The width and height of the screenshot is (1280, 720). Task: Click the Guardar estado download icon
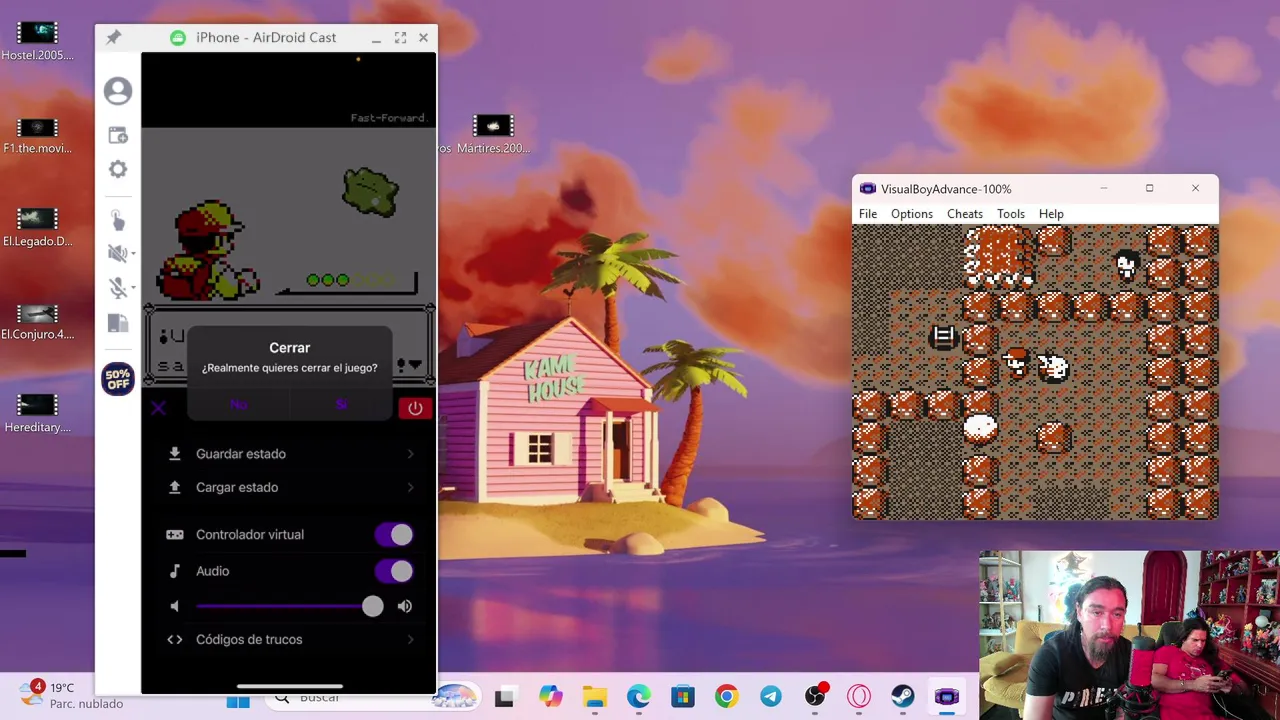pos(175,454)
